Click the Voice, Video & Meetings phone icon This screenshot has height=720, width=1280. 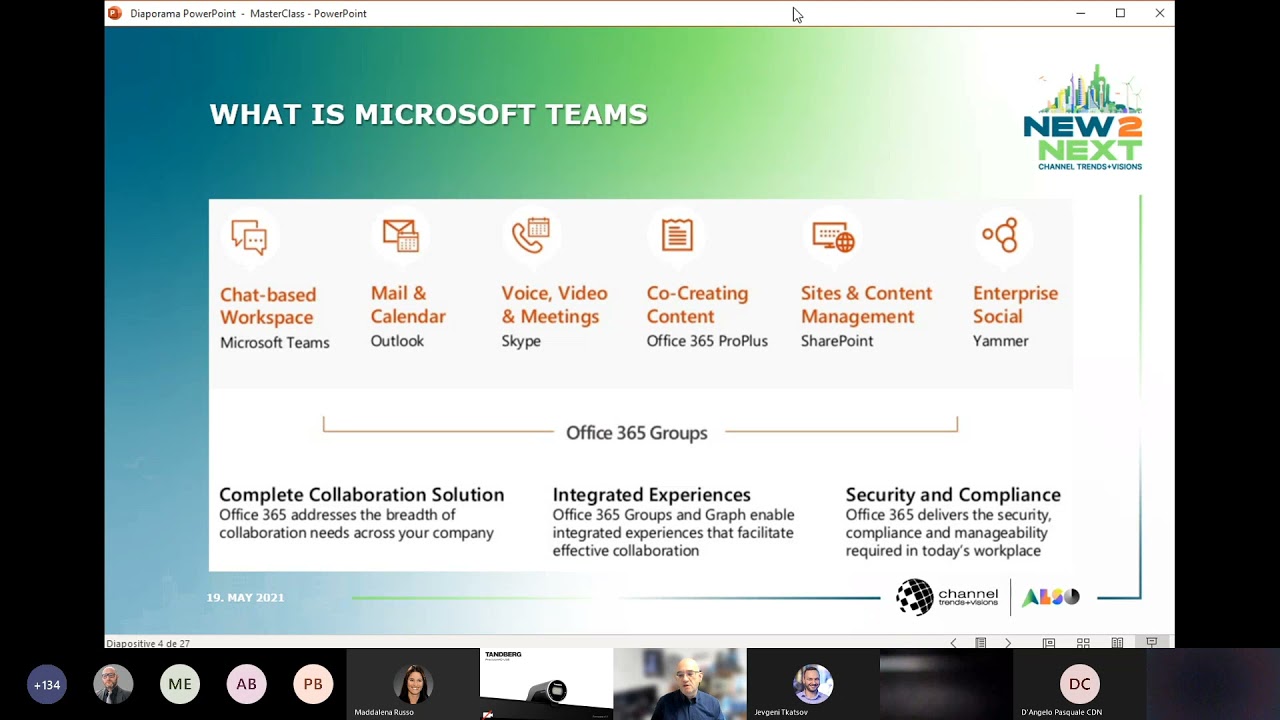[531, 235]
